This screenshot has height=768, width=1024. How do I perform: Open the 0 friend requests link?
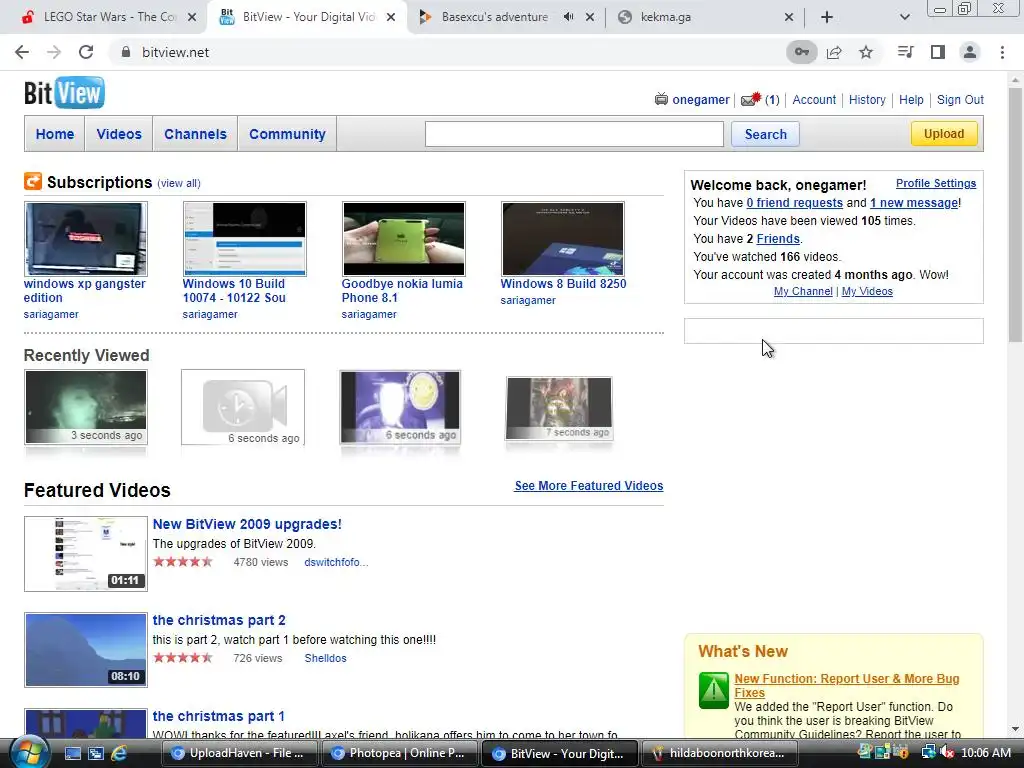pyautogui.click(x=794, y=202)
